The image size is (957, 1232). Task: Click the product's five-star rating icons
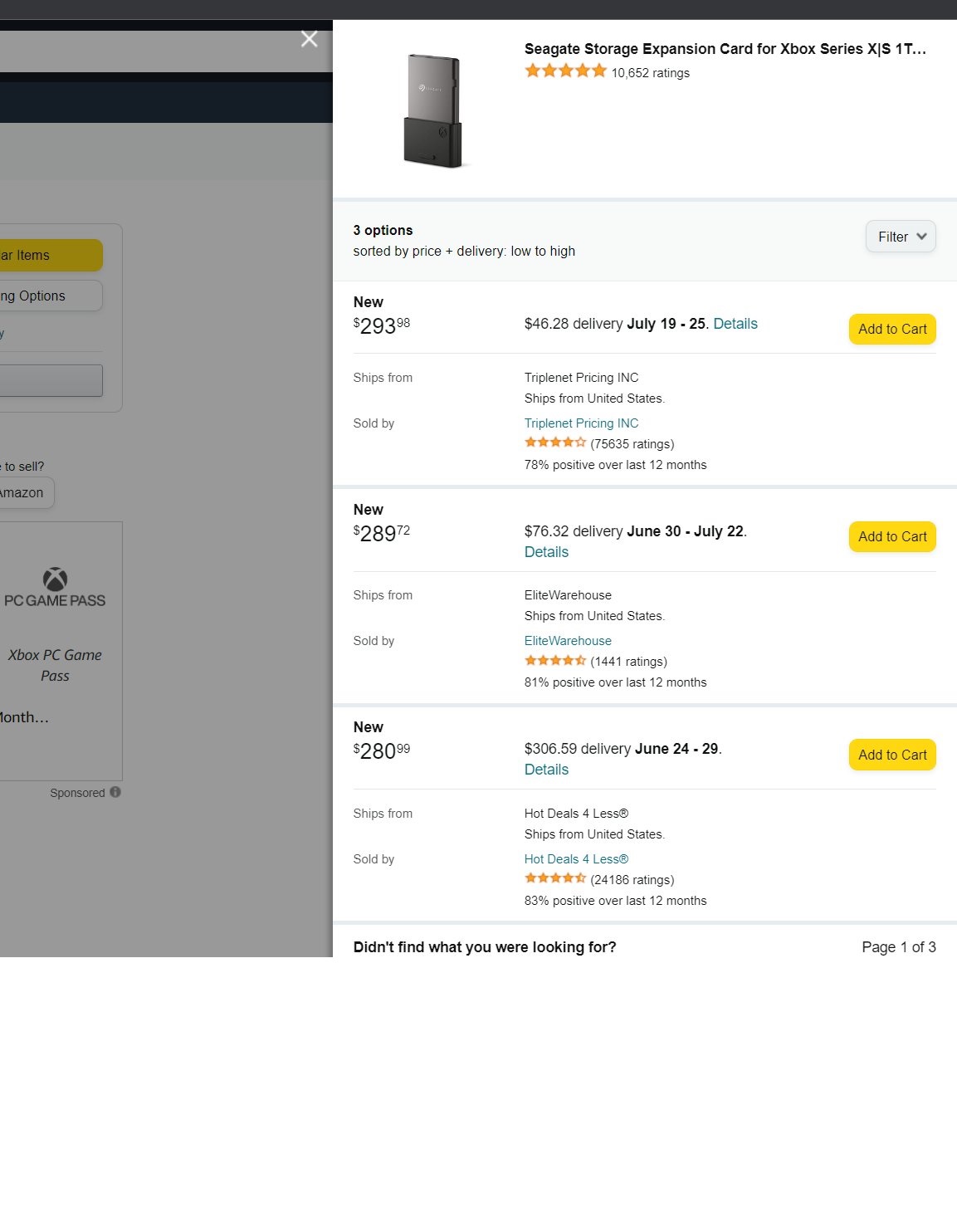pos(565,71)
